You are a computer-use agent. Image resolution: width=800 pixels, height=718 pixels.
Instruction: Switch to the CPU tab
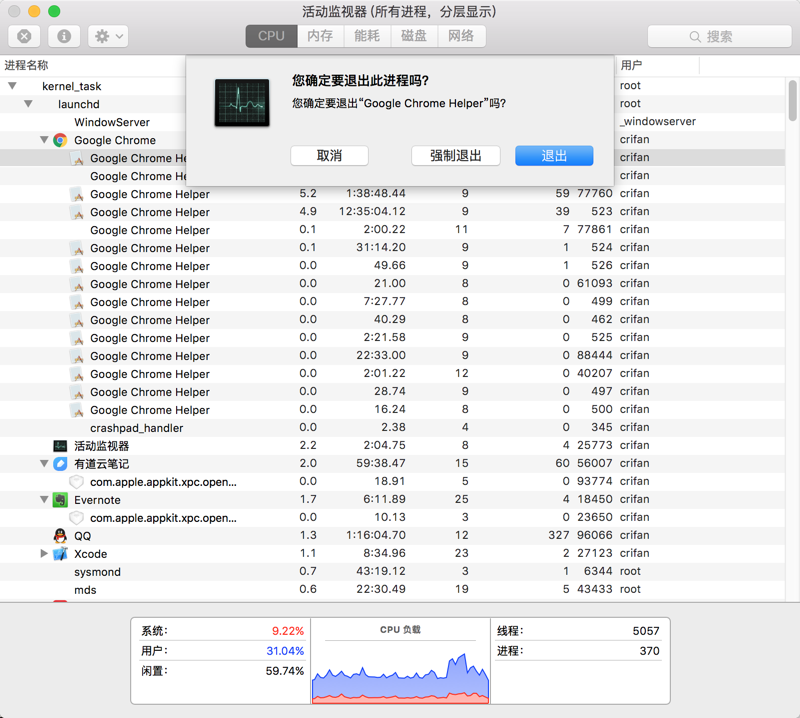[271, 36]
